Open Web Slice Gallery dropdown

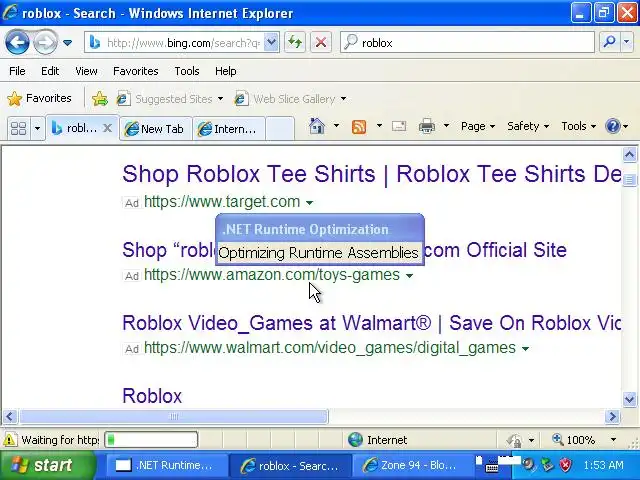291,99
